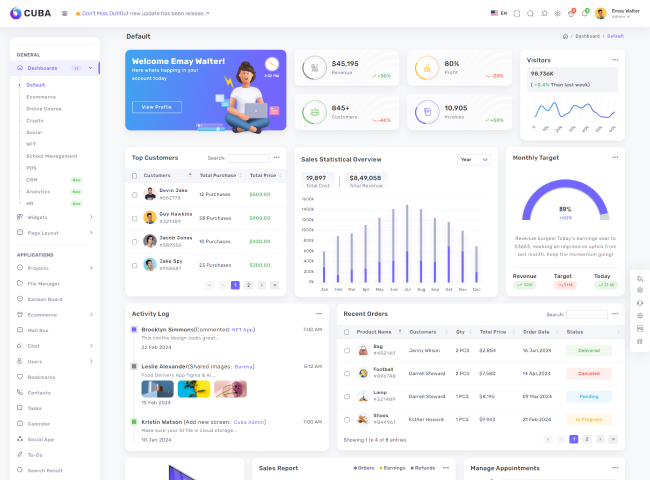Open options menu on Visitors card
Viewport: 650px width, 480px height.
point(615,60)
